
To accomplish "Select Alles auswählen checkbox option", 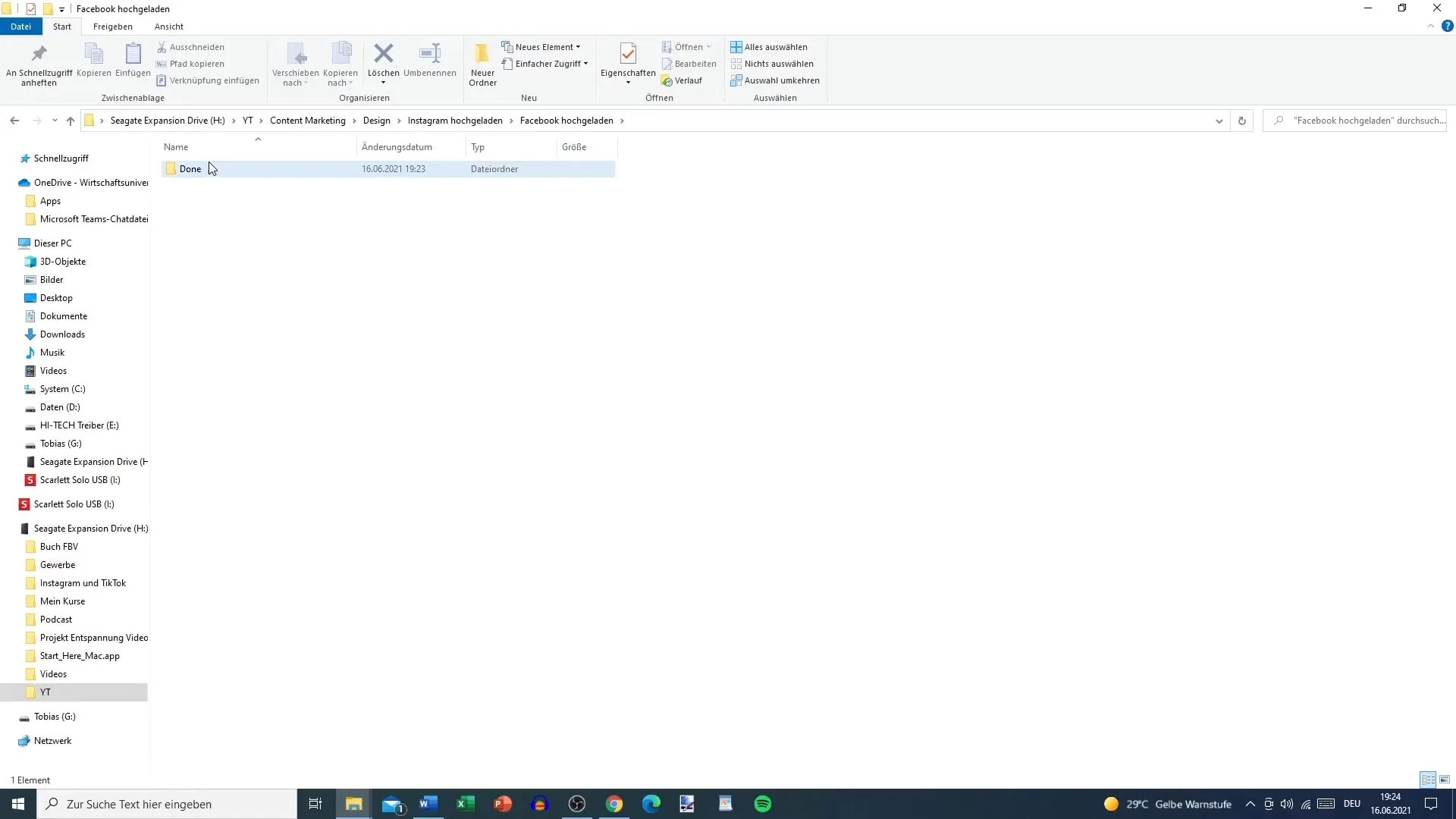I will pos(770,46).
